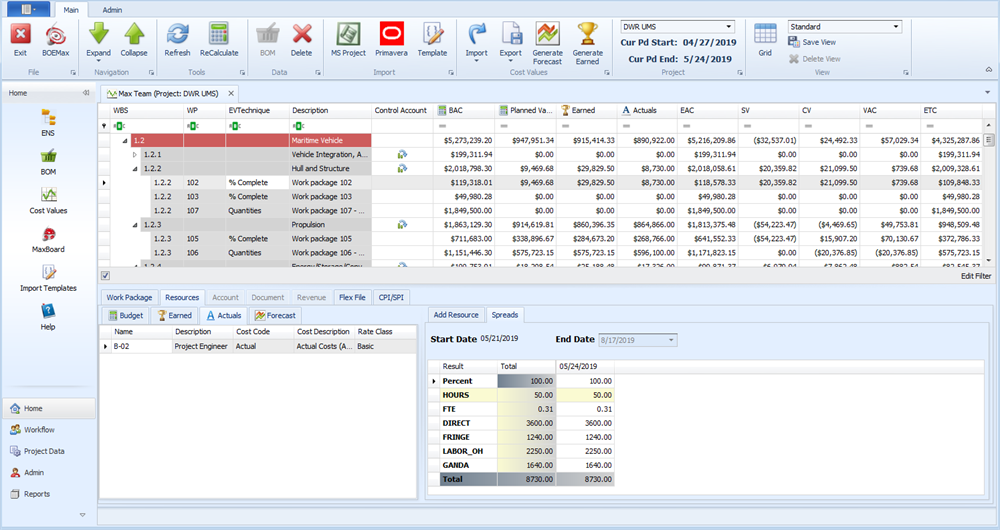Collapse the 1.2 Maritime Vehicle row
Viewport: 1000px width, 530px height.
(x=123, y=141)
